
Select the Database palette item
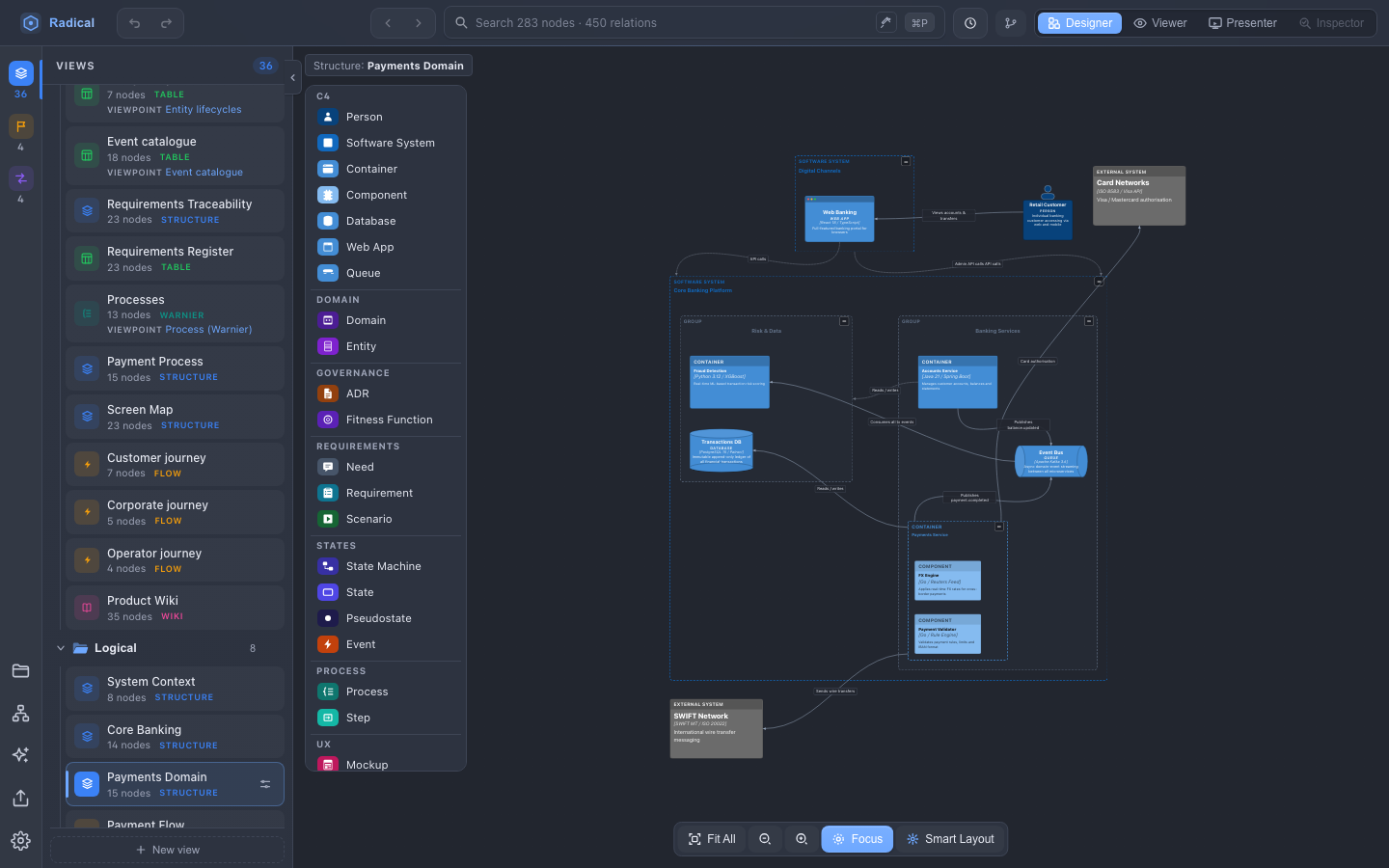click(386, 221)
